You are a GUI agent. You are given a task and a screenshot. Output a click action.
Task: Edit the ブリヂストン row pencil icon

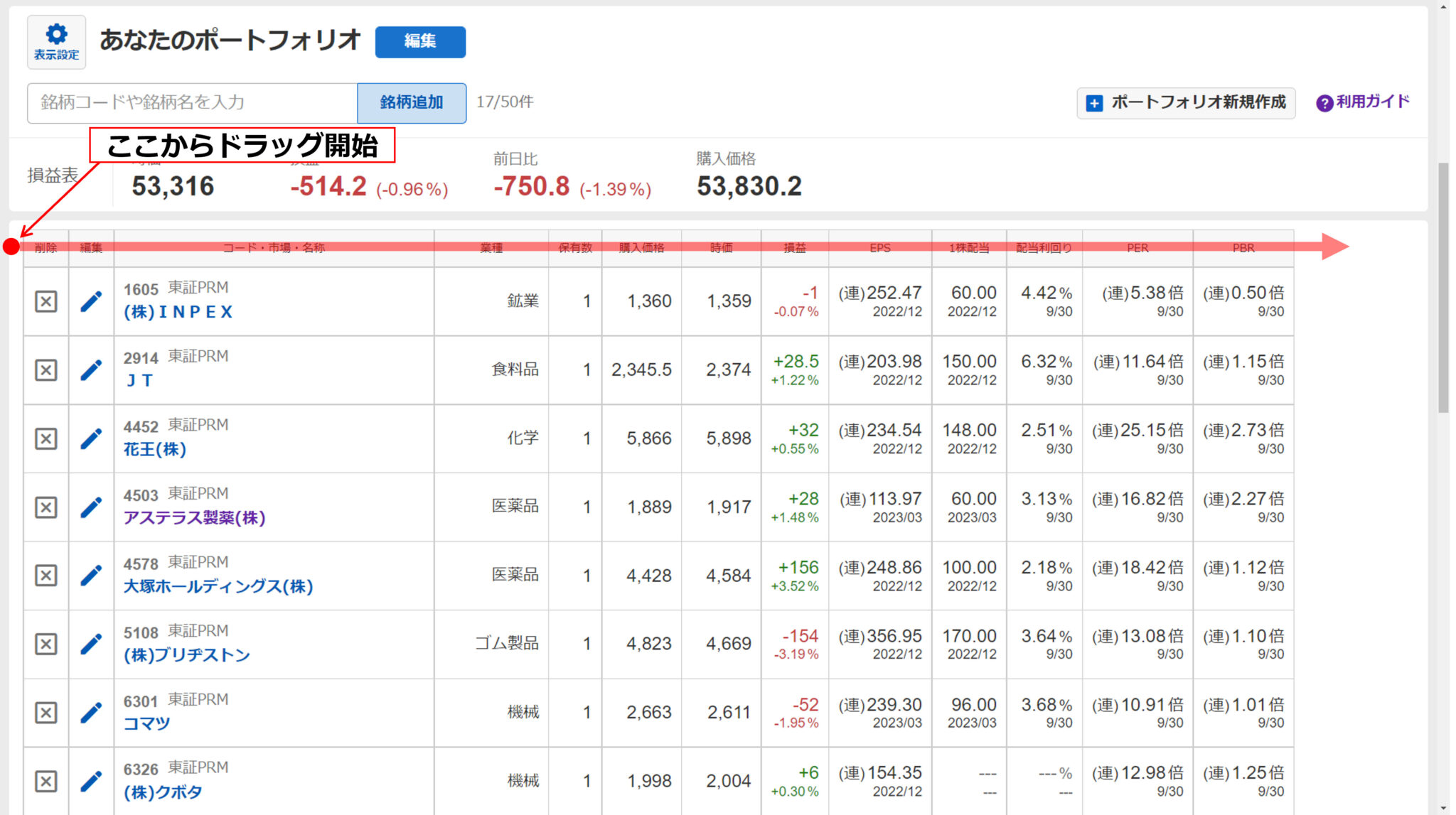pos(91,644)
